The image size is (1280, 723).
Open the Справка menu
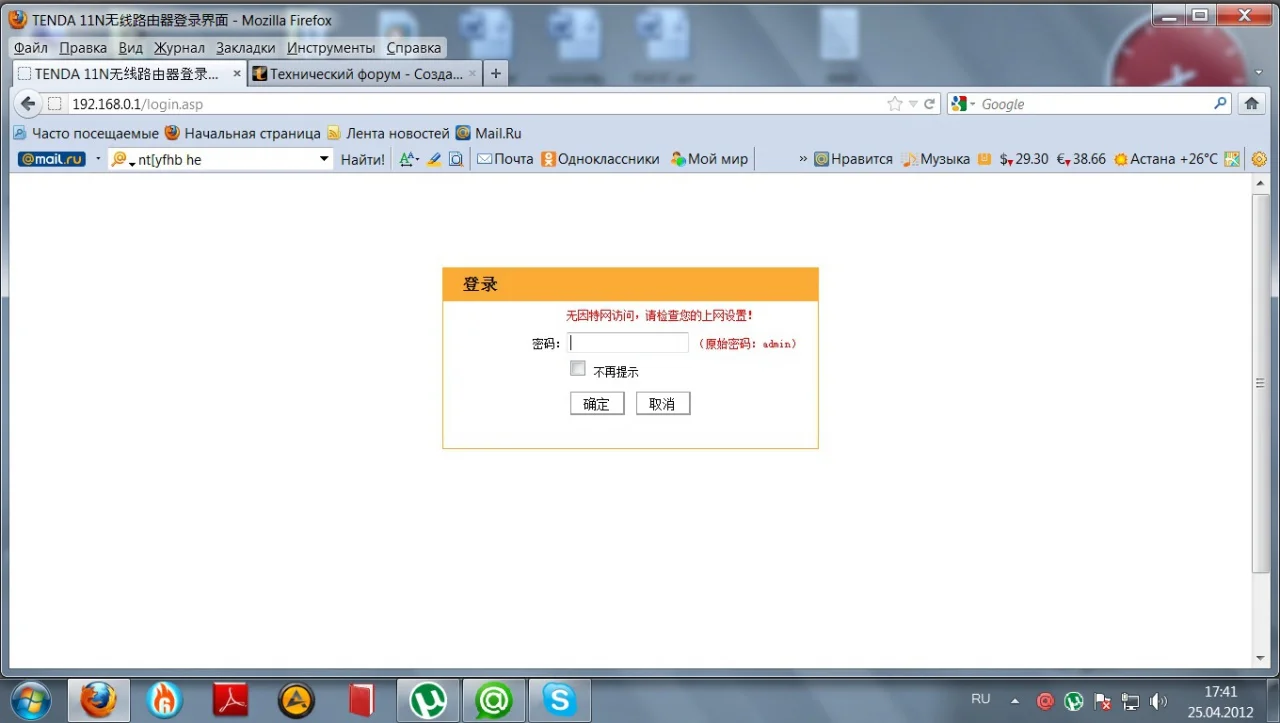414,47
